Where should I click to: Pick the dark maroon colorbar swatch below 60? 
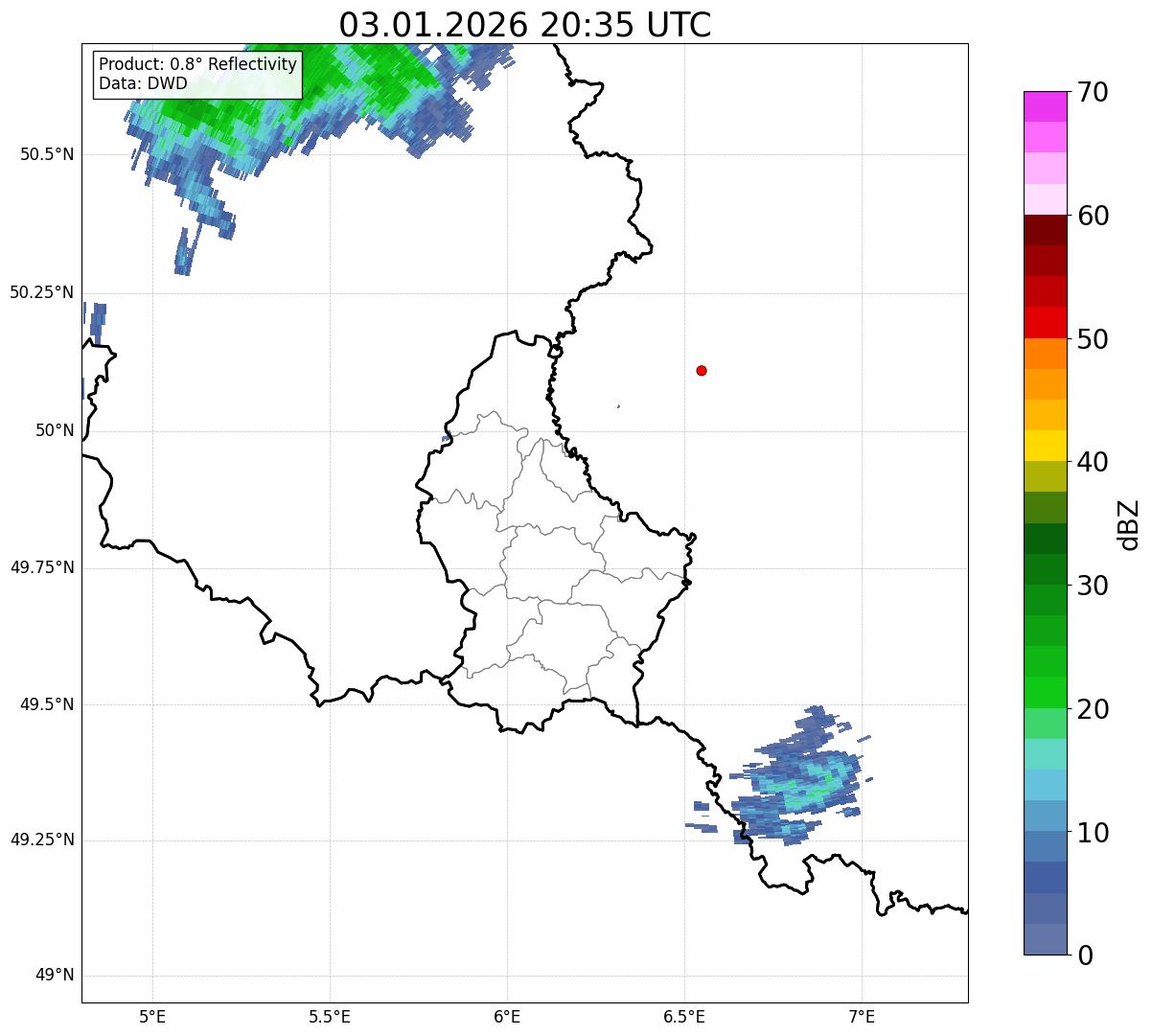(x=1046, y=230)
